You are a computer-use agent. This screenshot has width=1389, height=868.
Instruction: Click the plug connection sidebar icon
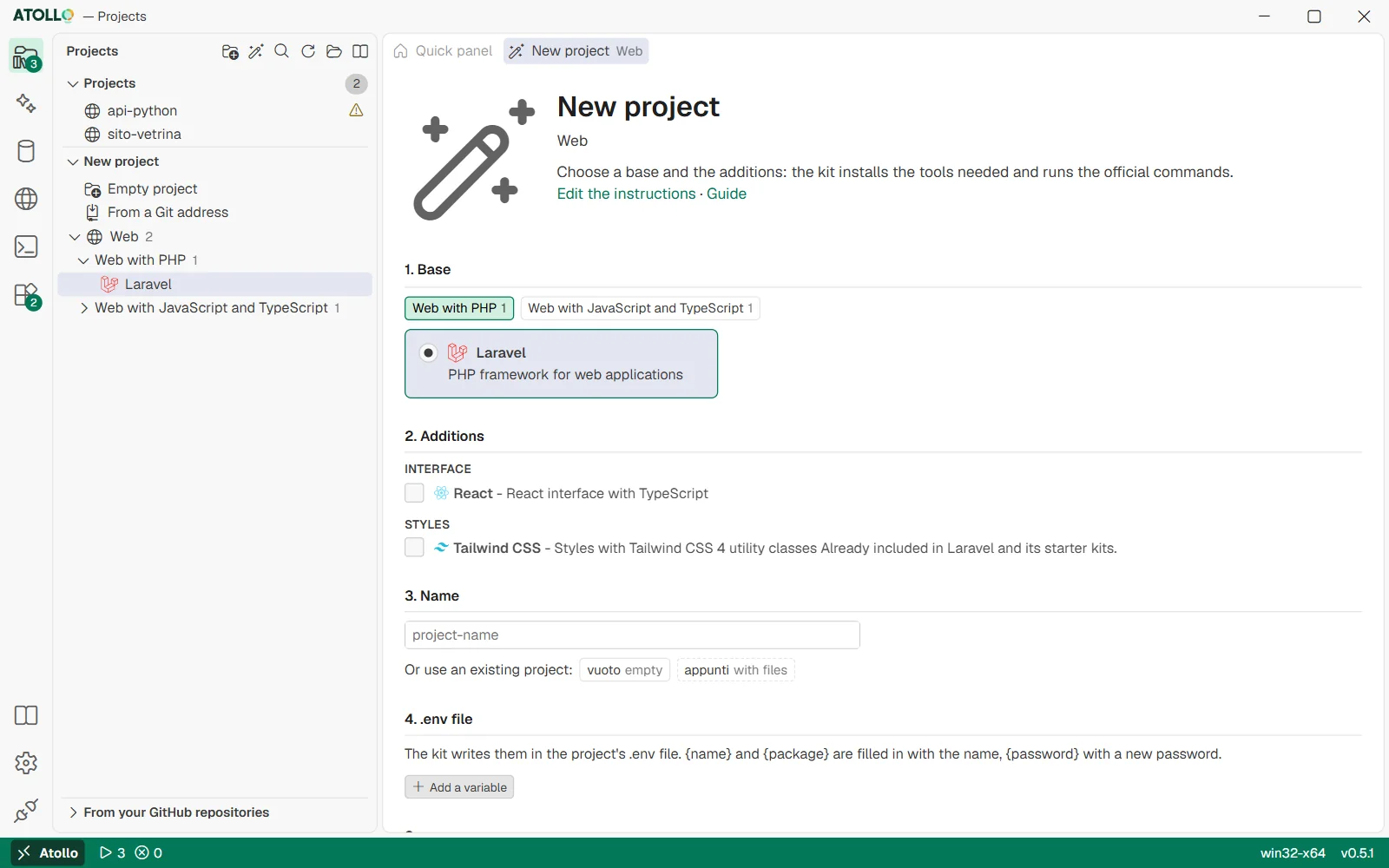point(26,811)
